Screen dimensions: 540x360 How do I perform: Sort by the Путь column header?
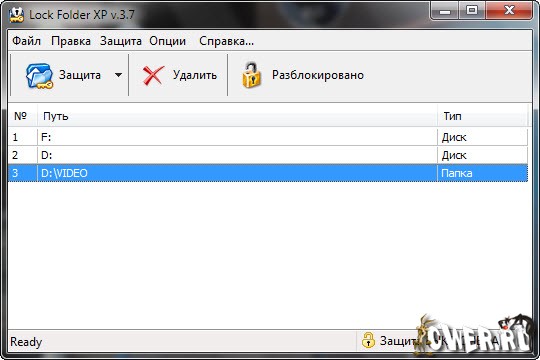[x=237, y=116]
